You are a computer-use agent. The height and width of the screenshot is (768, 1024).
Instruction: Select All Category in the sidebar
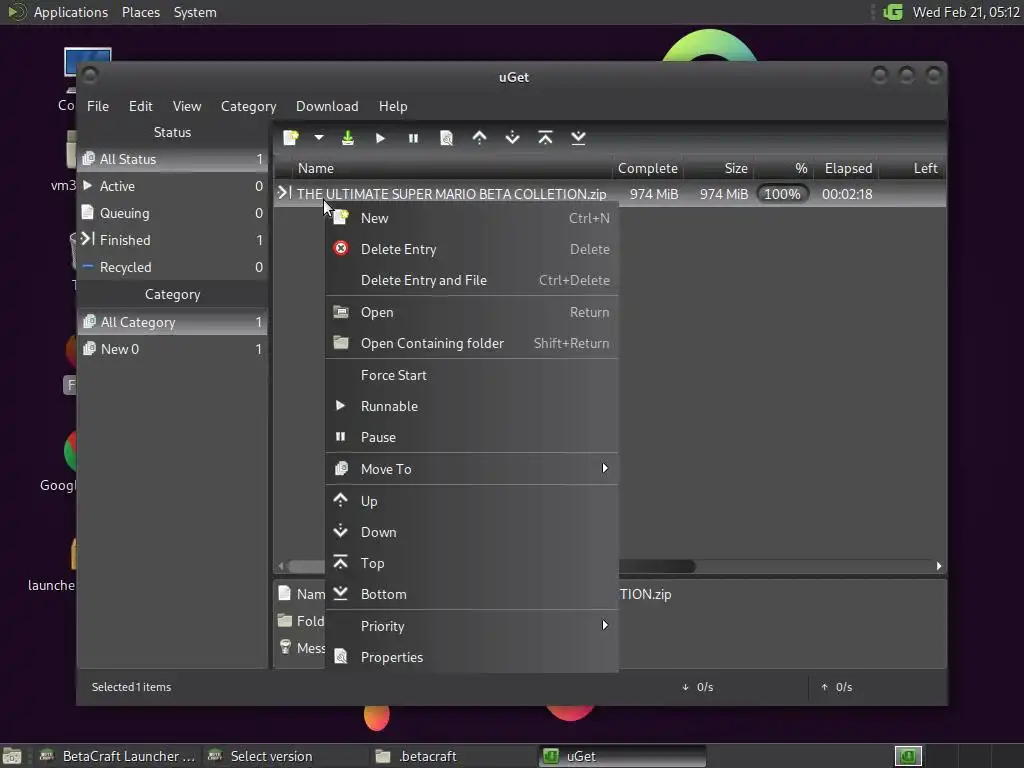[172, 322]
